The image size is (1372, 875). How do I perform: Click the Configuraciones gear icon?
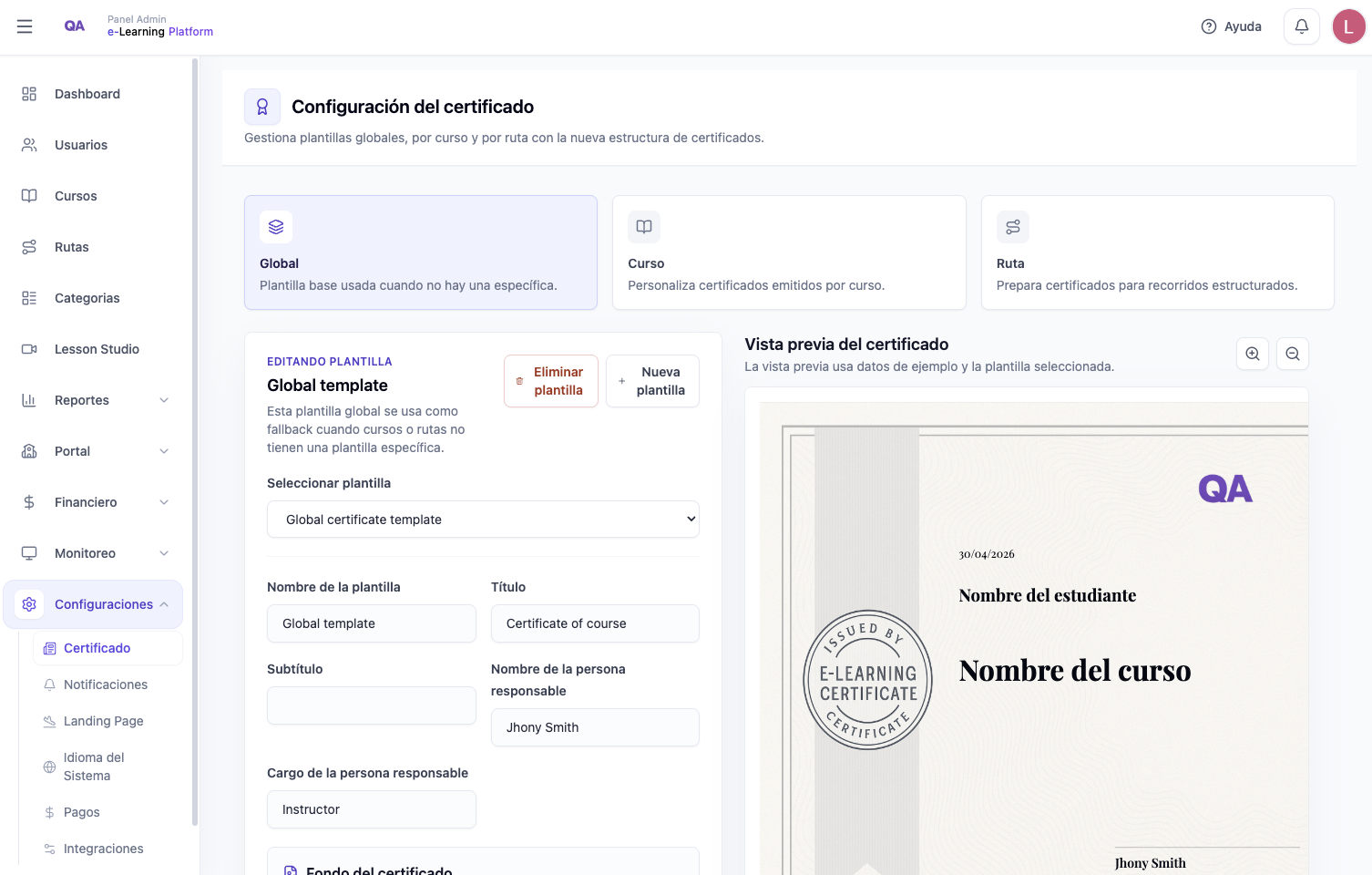pyautogui.click(x=29, y=604)
